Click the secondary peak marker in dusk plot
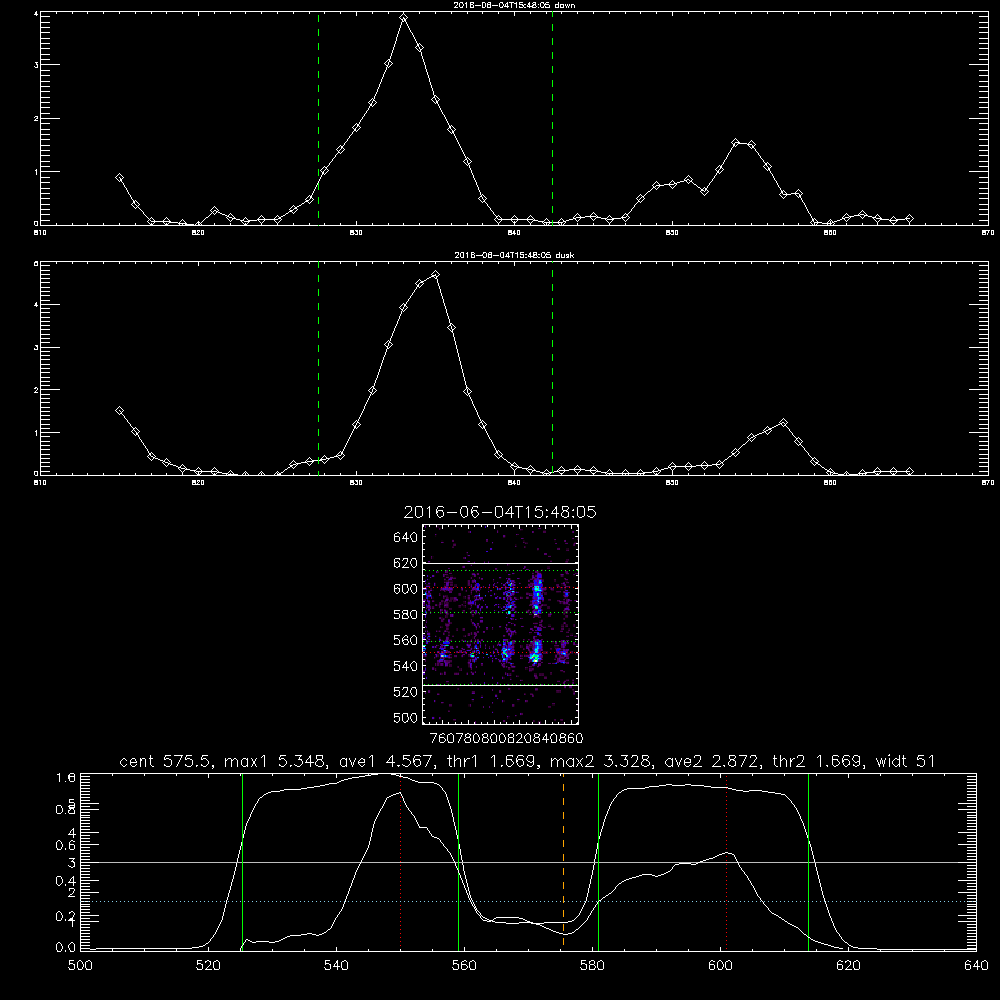The width and height of the screenshot is (1000, 1000). pyautogui.click(x=784, y=422)
